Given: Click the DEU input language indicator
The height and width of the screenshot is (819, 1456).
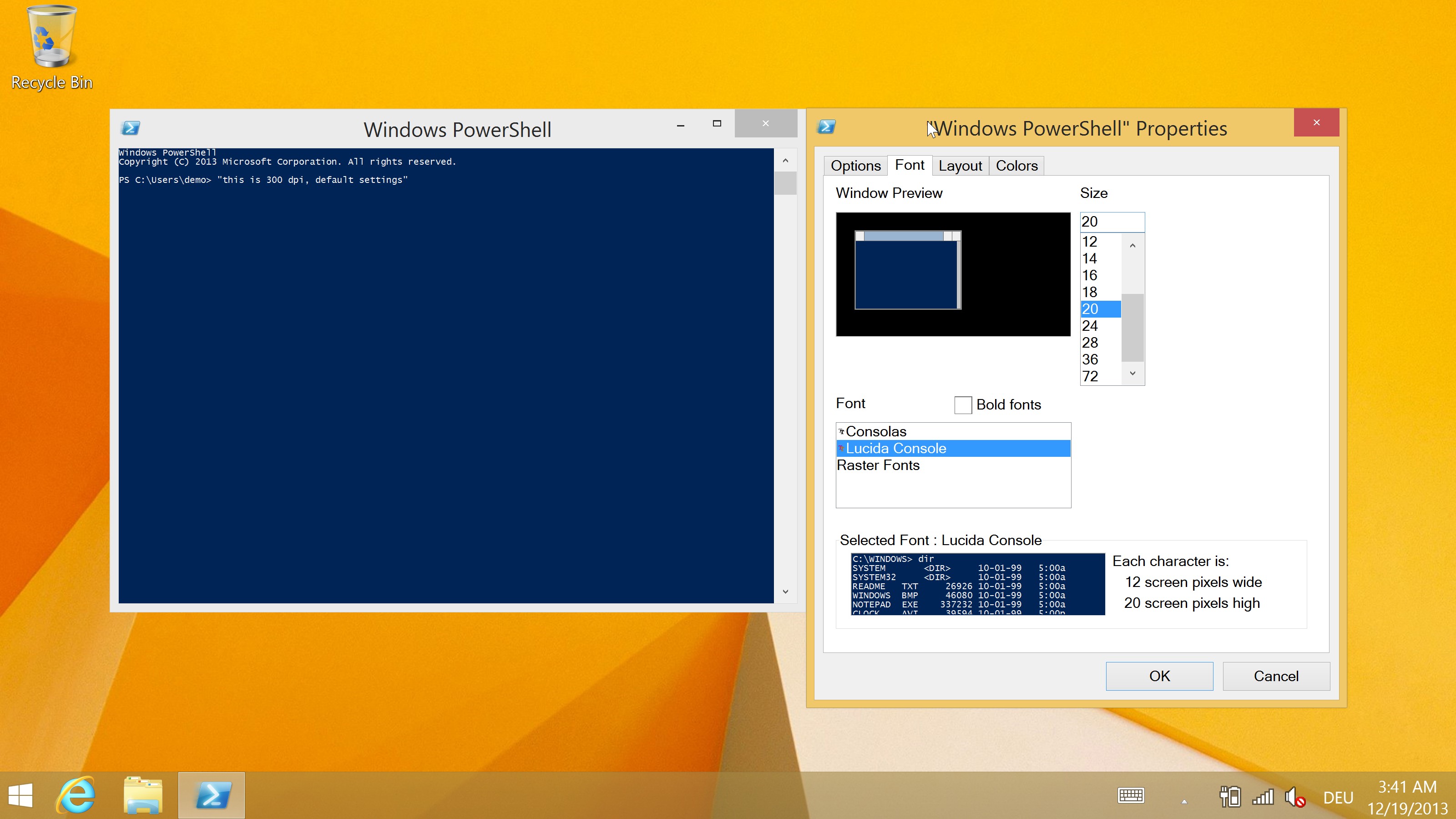Looking at the screenshot, I should [x=1338, y=798].
